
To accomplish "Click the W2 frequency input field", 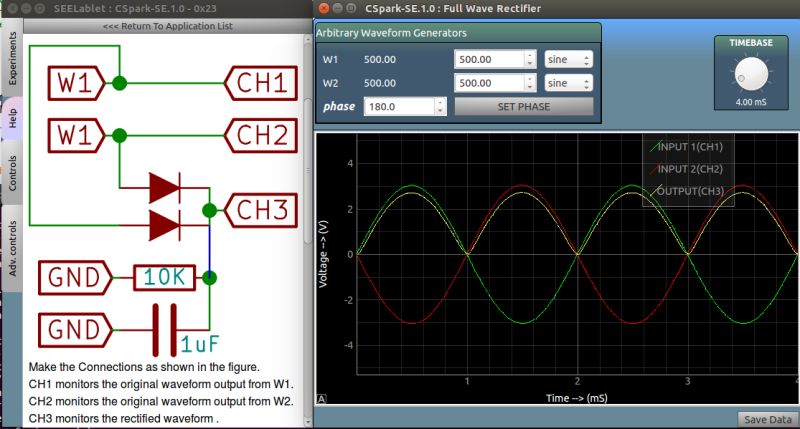I will 489,83.
